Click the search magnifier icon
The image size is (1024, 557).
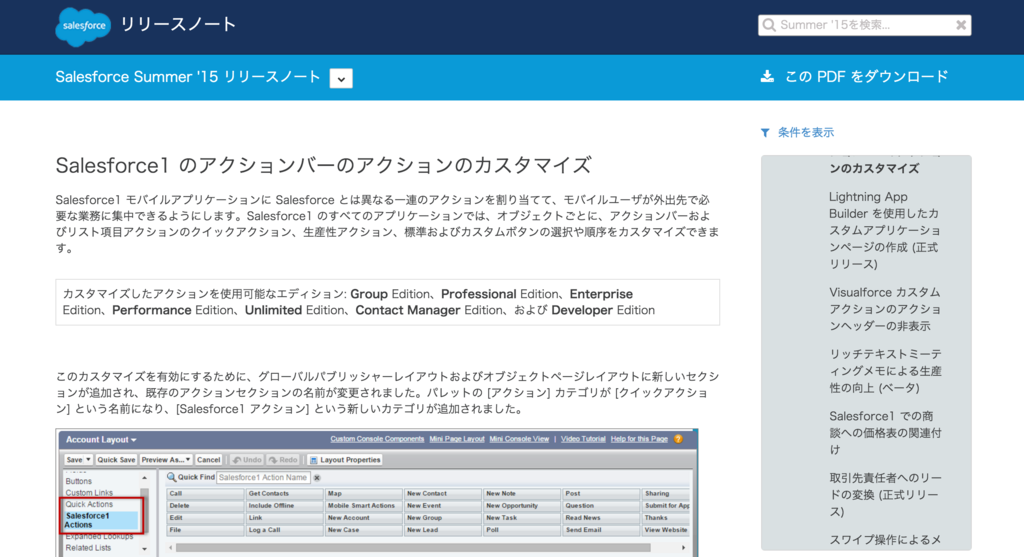click(x=769, y=25)
